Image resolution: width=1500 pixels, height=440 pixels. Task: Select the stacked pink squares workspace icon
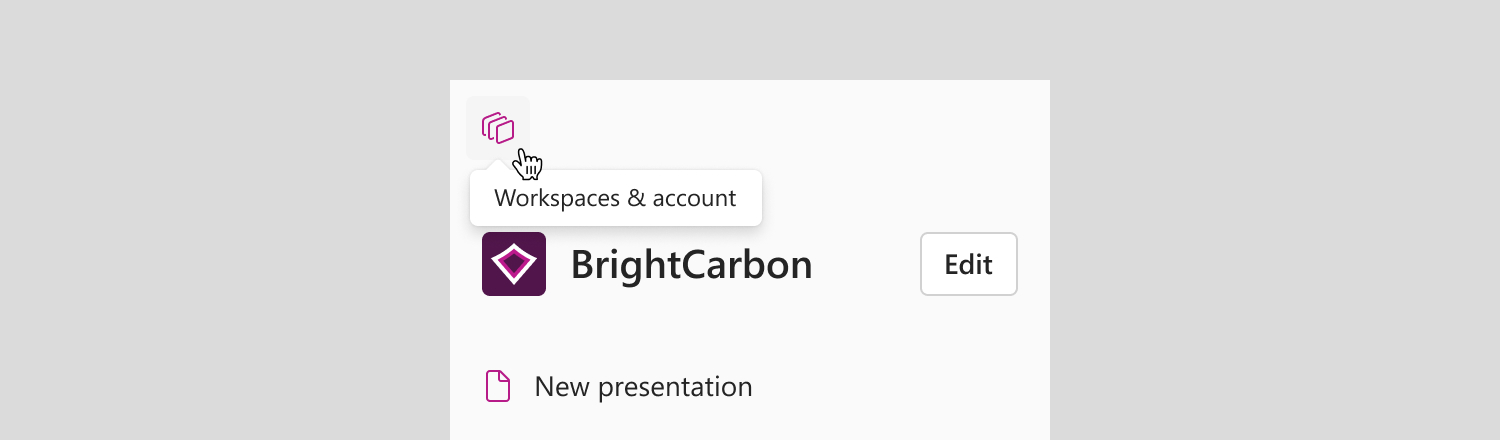click(498, 128)
